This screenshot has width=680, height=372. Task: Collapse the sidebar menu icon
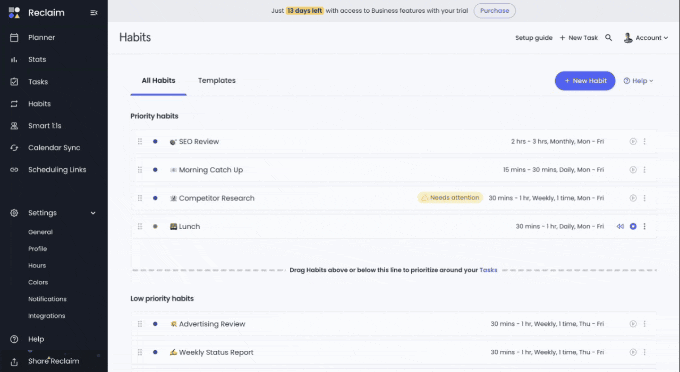[x=94, y=13]
